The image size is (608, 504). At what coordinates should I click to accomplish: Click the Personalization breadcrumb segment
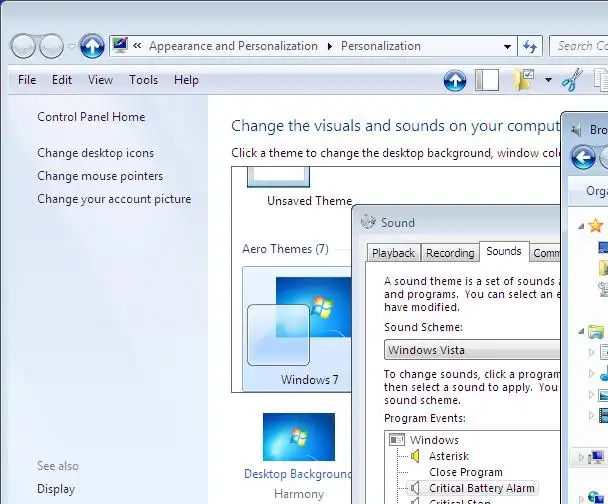click(381, 46)
